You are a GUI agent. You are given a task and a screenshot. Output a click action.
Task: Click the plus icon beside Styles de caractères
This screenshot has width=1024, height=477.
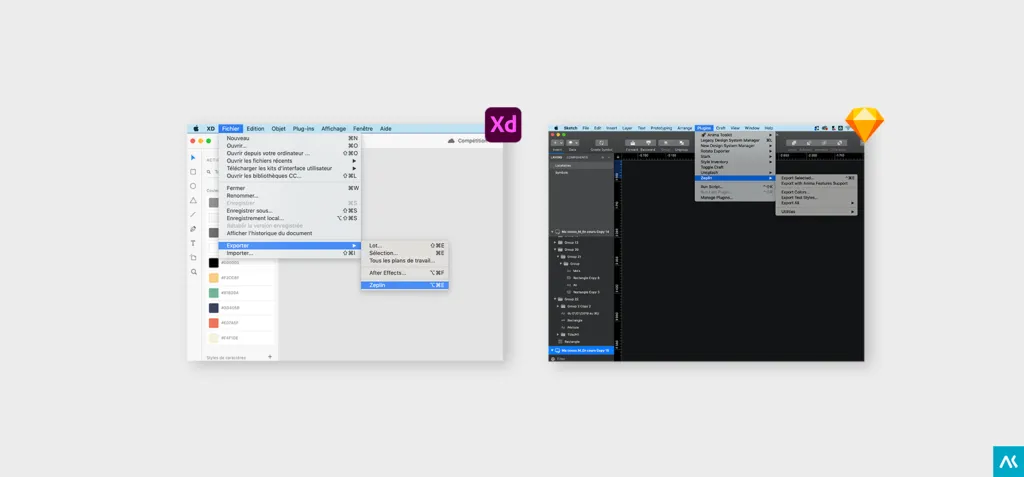pos(270,357)
